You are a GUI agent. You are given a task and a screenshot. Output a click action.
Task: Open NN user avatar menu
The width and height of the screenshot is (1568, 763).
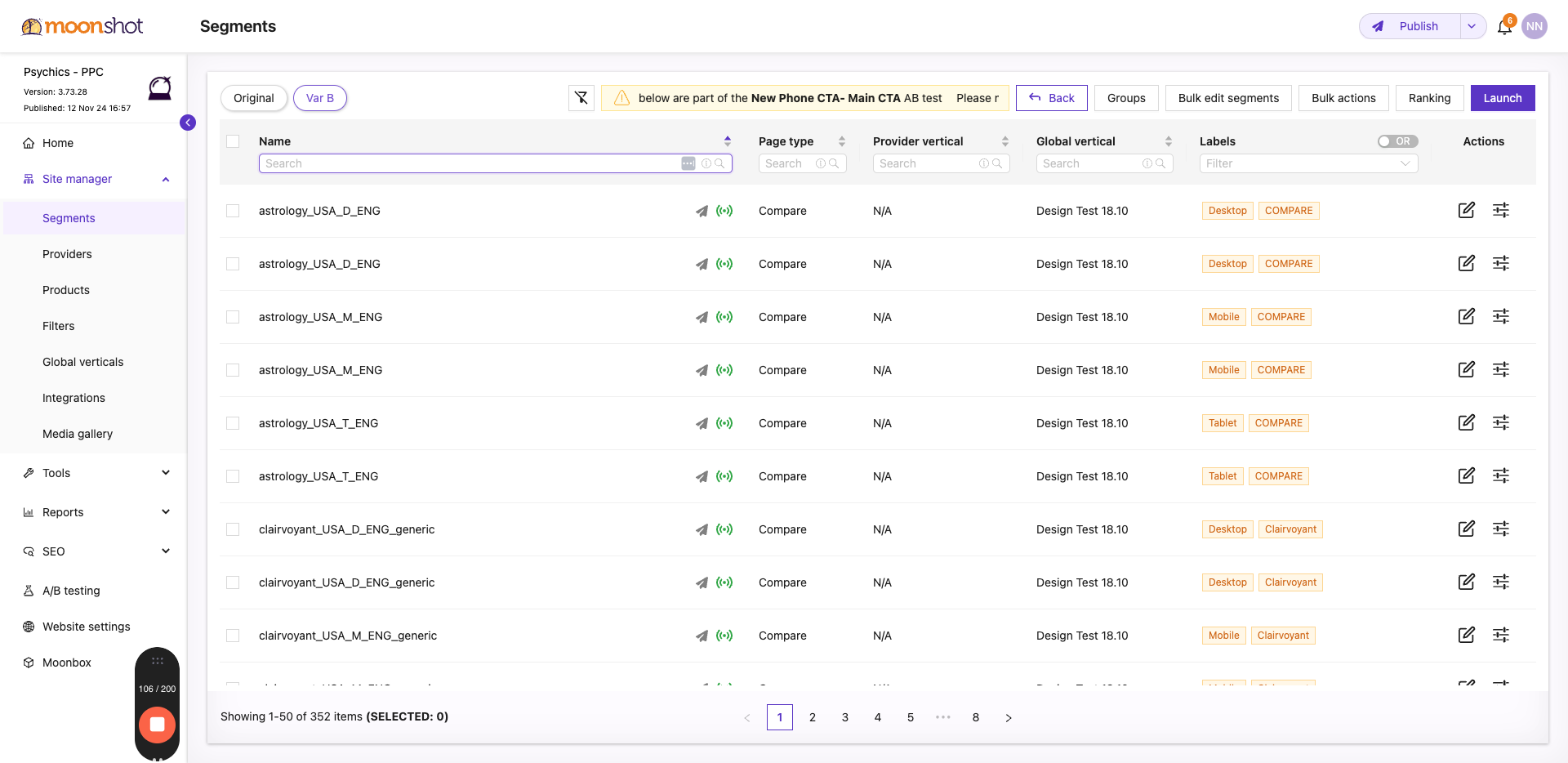(x=1535, y=26)
